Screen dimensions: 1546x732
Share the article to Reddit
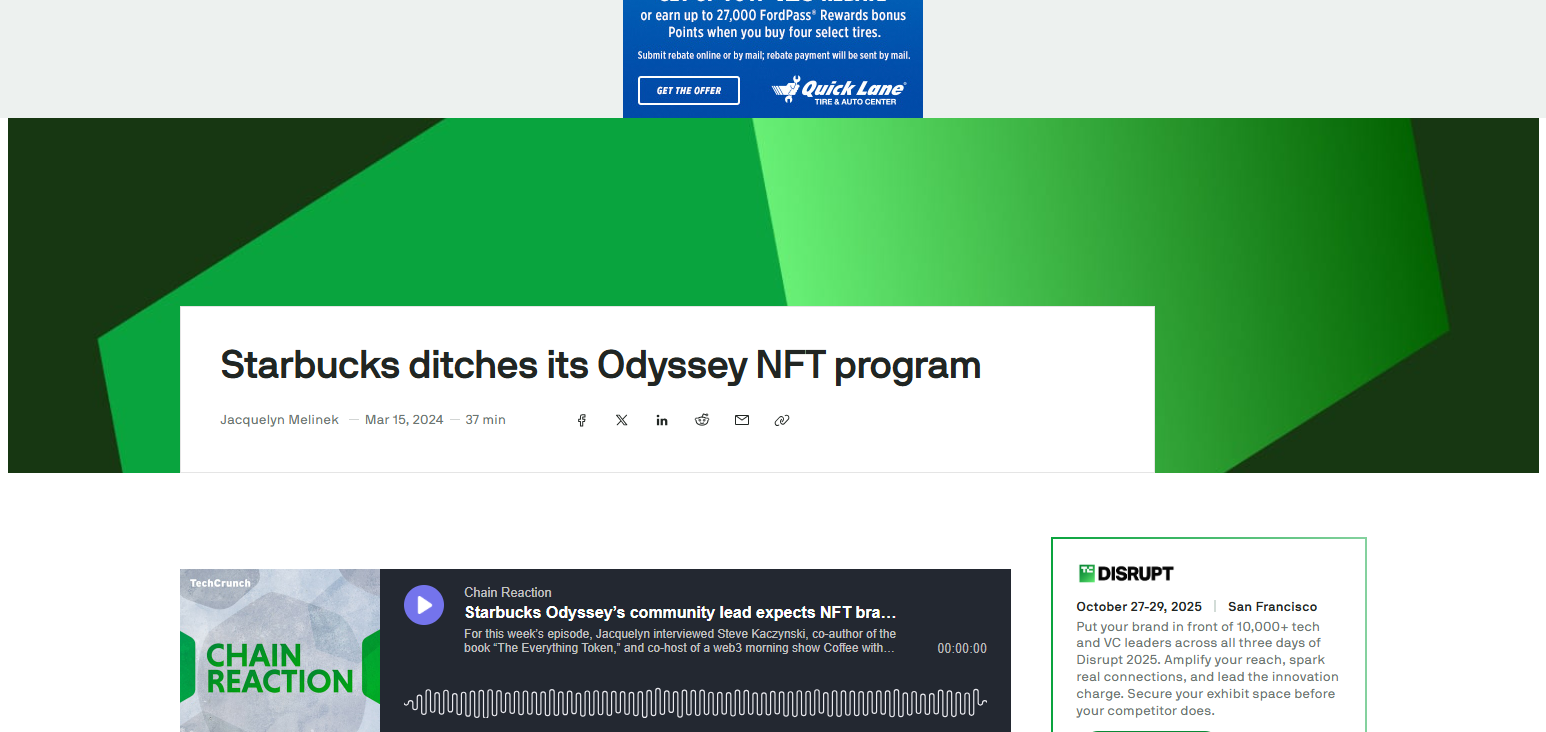[701, 420]
